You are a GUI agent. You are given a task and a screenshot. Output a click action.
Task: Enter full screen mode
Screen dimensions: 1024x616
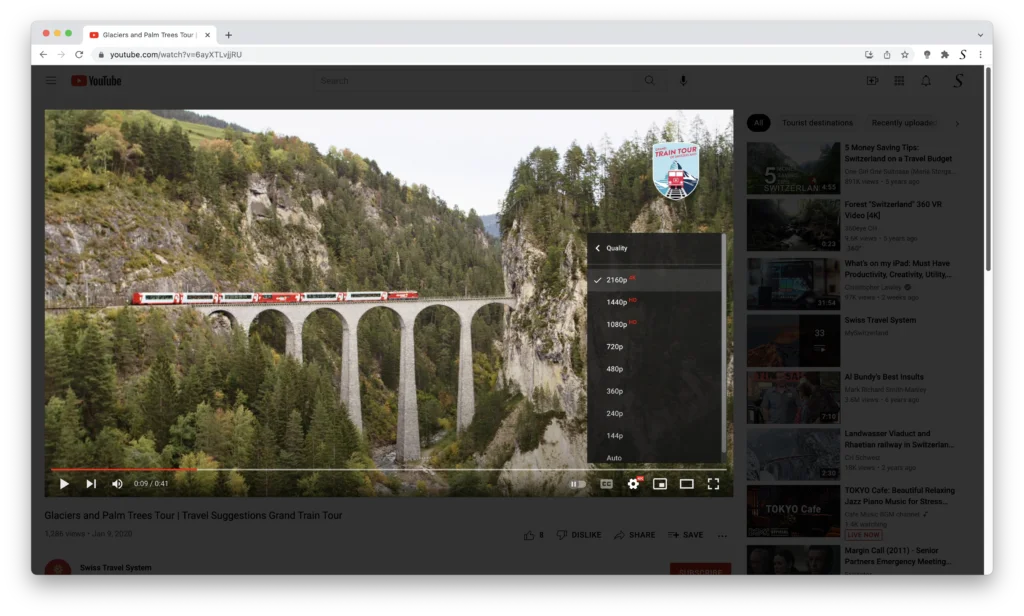(x=713, y=484)
